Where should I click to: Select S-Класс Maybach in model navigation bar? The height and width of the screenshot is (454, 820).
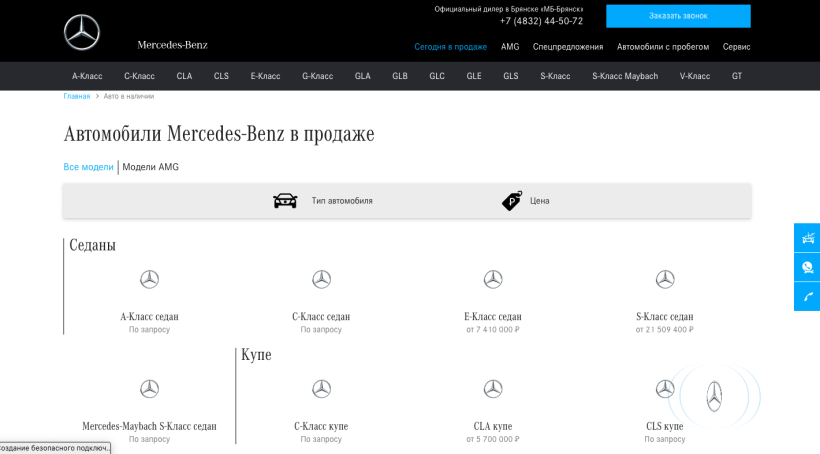tap(625, 76)
